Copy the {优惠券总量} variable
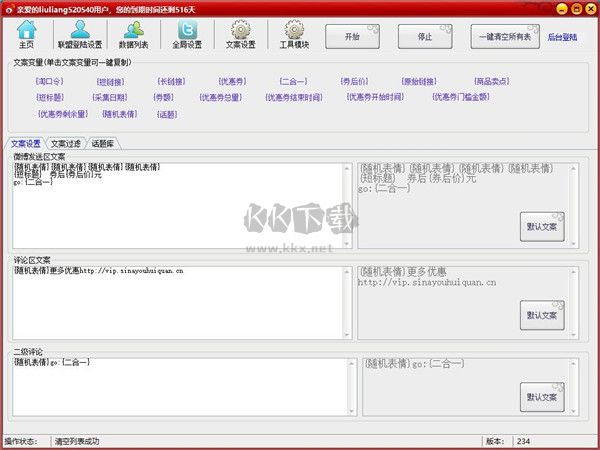600x450 pixels. click(221, 97)
